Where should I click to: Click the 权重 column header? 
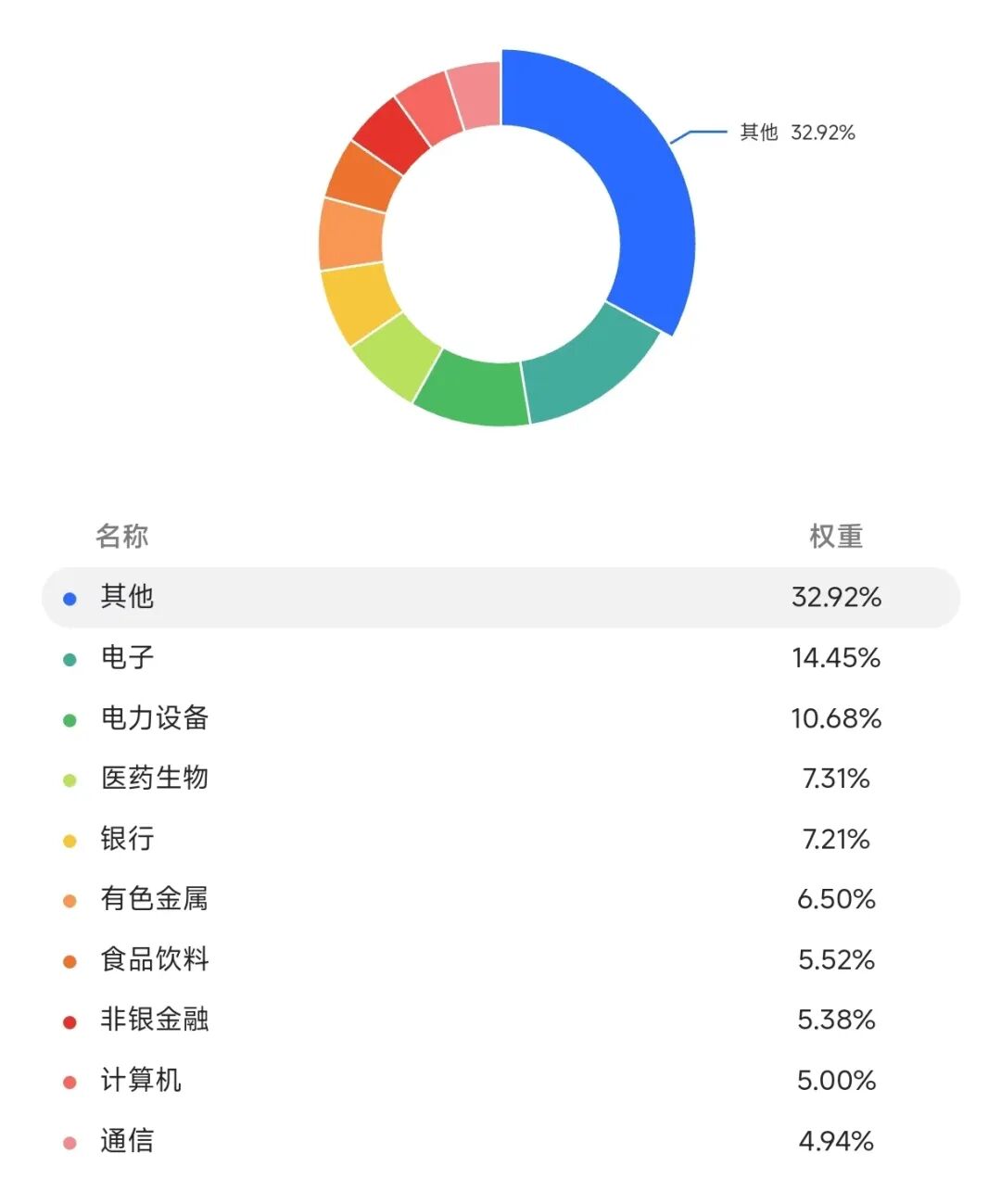836,536
